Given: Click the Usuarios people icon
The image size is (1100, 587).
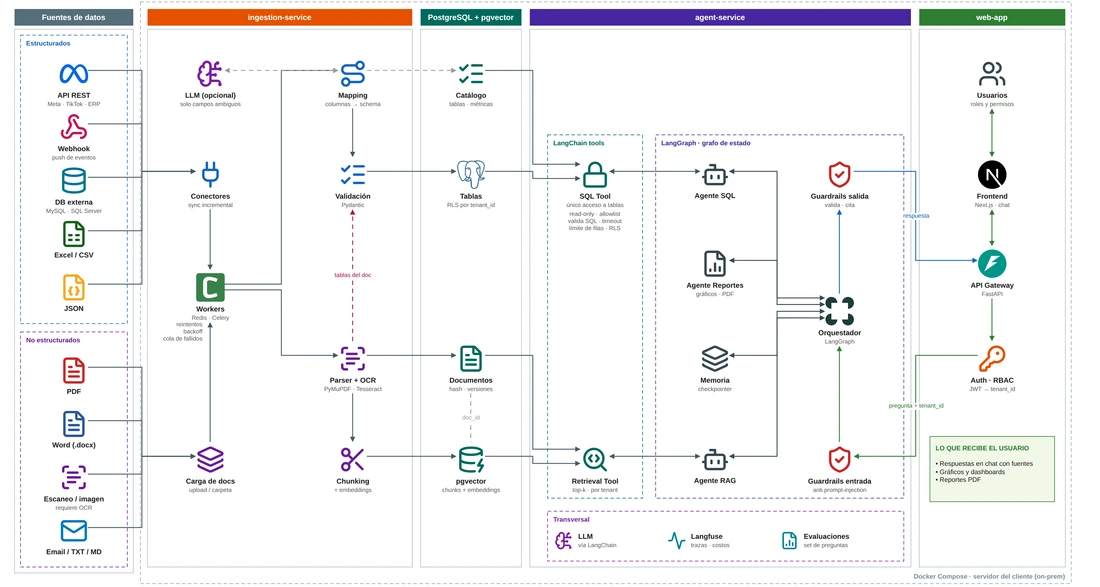Looking at the screenshot, I should [x=991, y=74].
